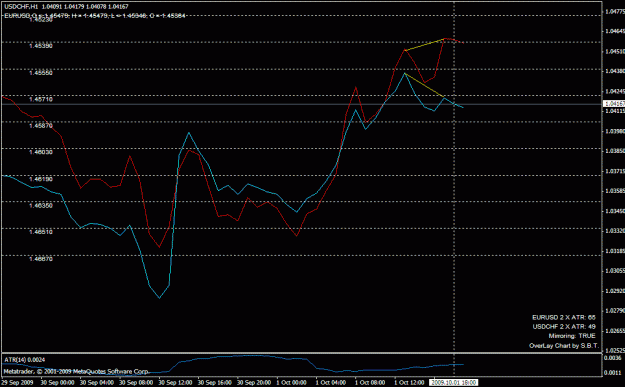Click overlay price label 1.46350
The width and height of the screenshot is (625, 387).
click(41, 205)
